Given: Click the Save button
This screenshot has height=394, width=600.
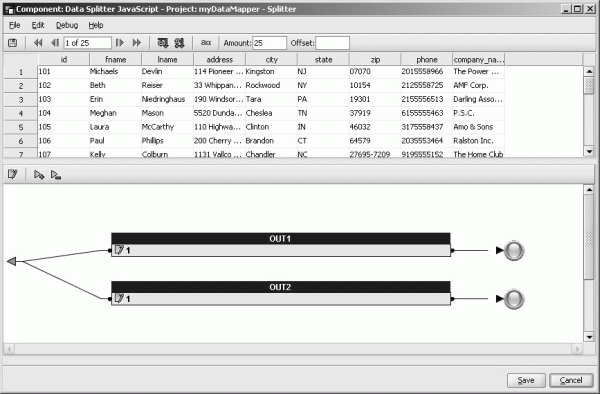Looking at the screenshot, I should (526, 380).
